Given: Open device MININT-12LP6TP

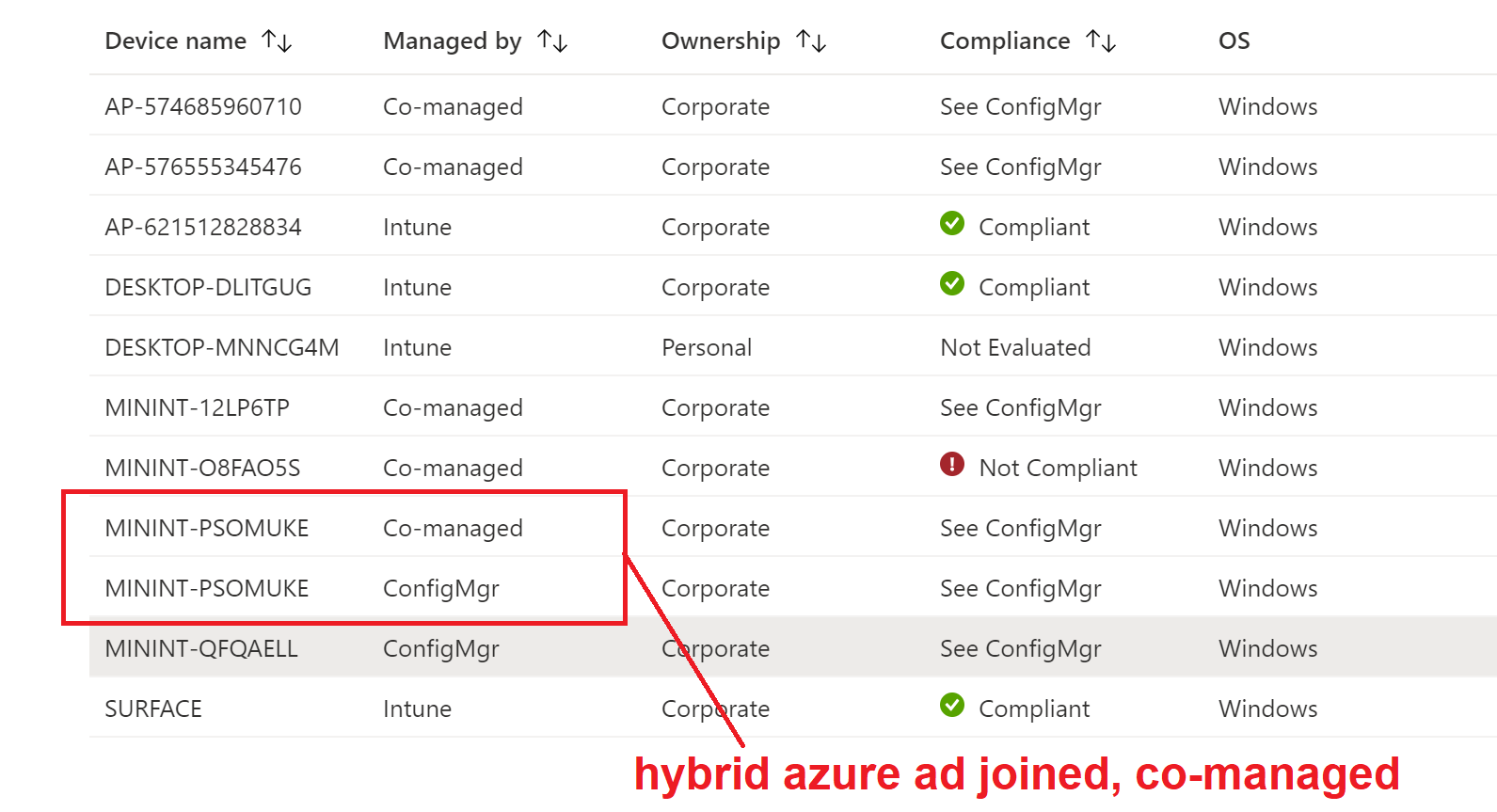Looking at the screenshot, I should pos(198,407).
